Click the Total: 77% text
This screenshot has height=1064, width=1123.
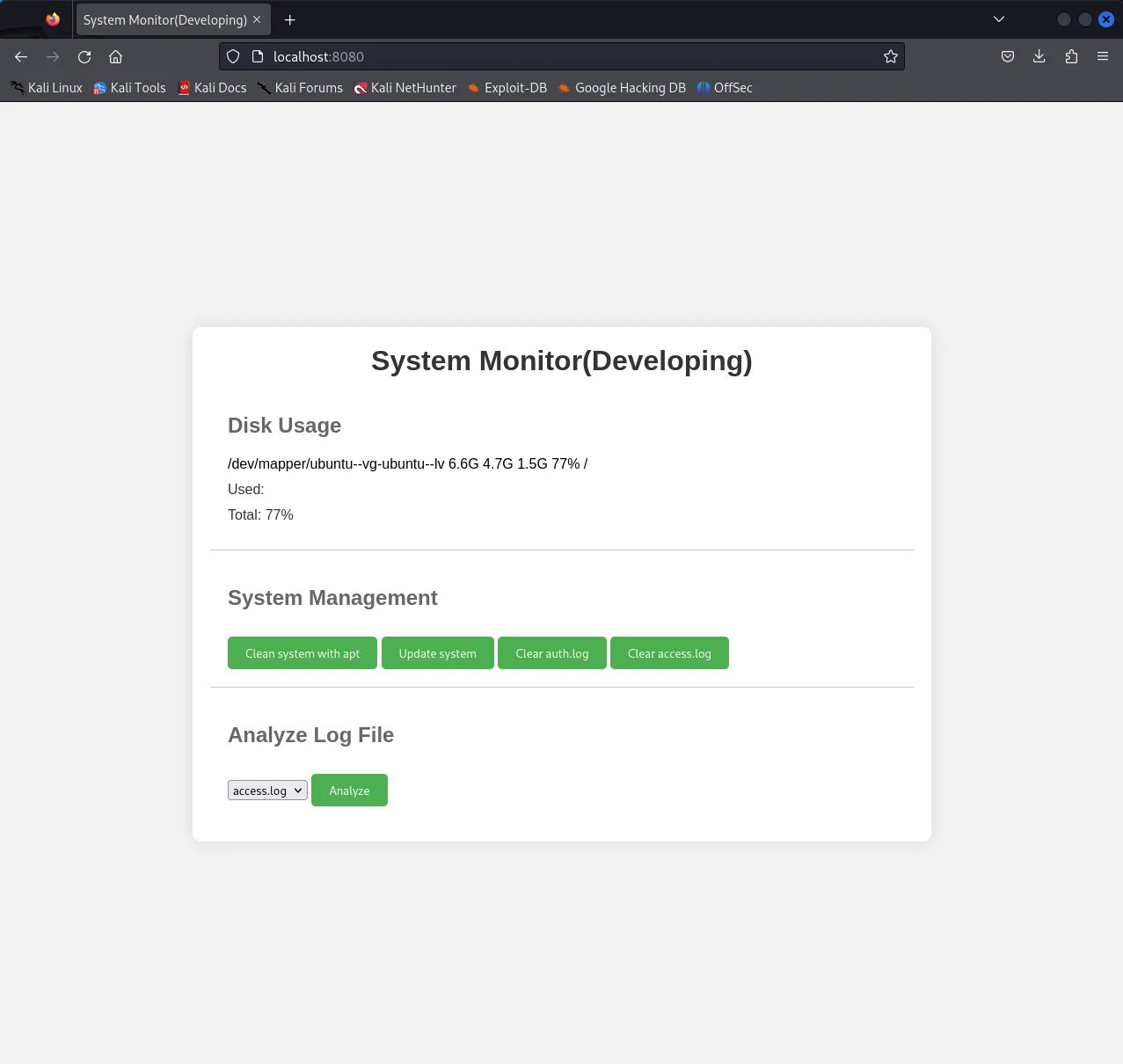point(260,514)
